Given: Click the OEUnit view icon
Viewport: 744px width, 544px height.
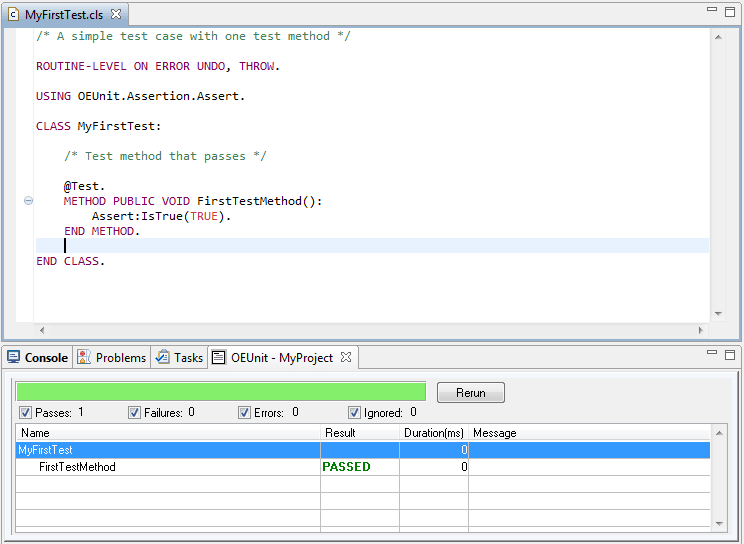Looking at the screenshot, I should click(218, 357).
